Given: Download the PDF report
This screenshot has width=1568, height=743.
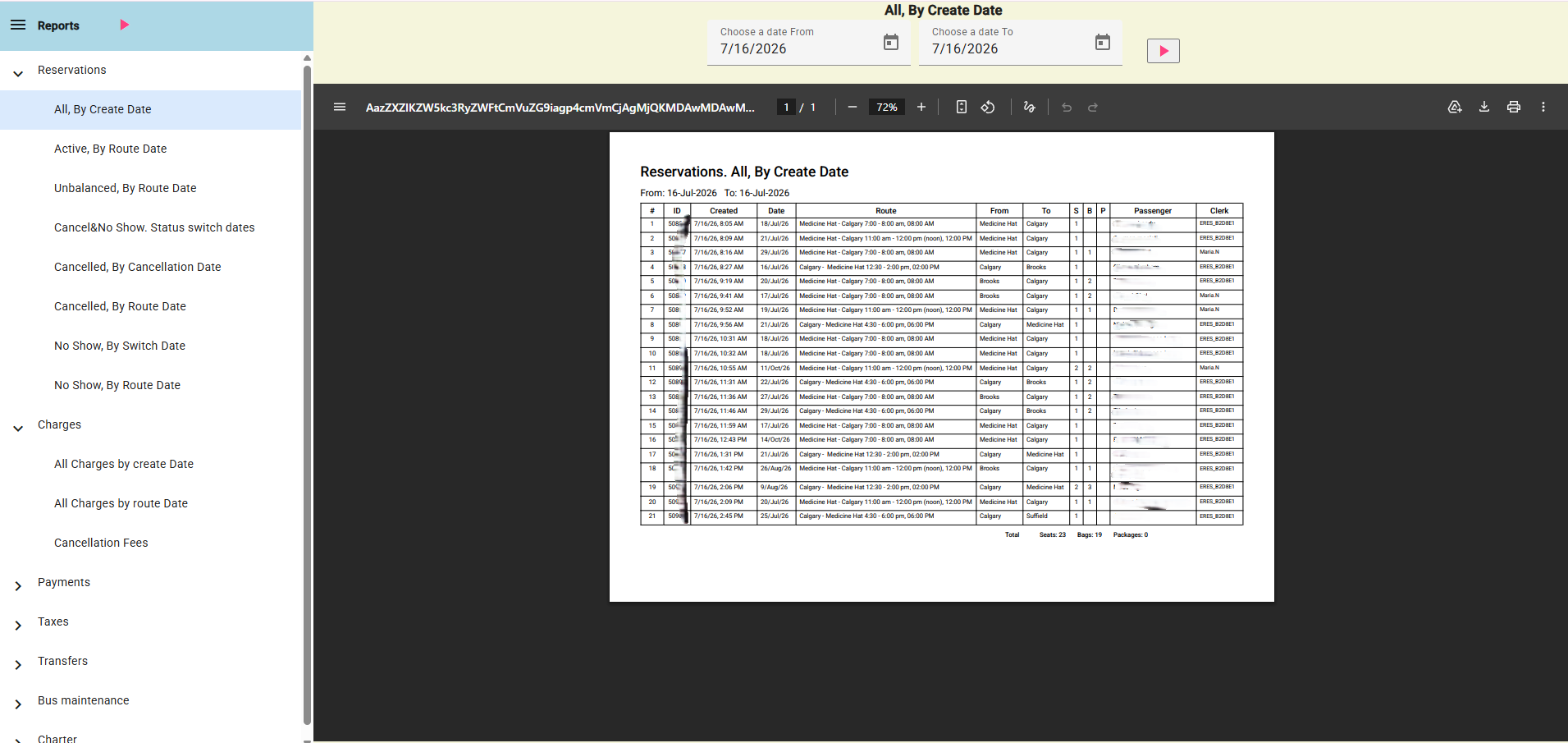Looking at the screenshot, I should pyautogui.click(x=1484, y=107).
